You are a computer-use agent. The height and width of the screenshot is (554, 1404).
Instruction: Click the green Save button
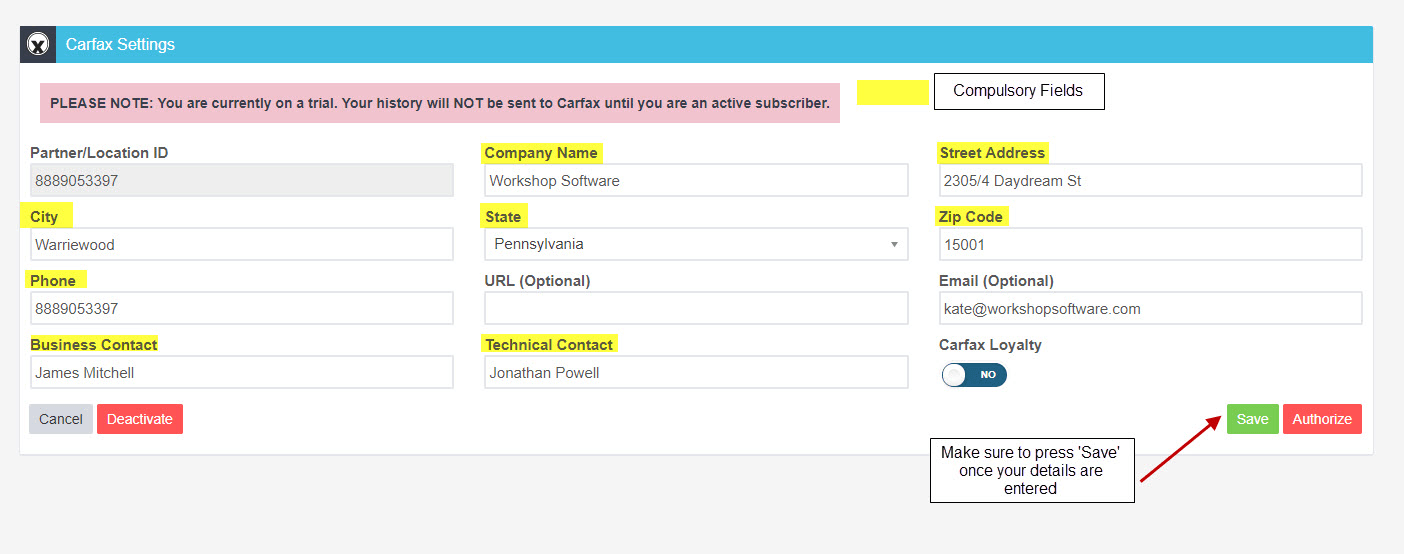[1252, 419]
